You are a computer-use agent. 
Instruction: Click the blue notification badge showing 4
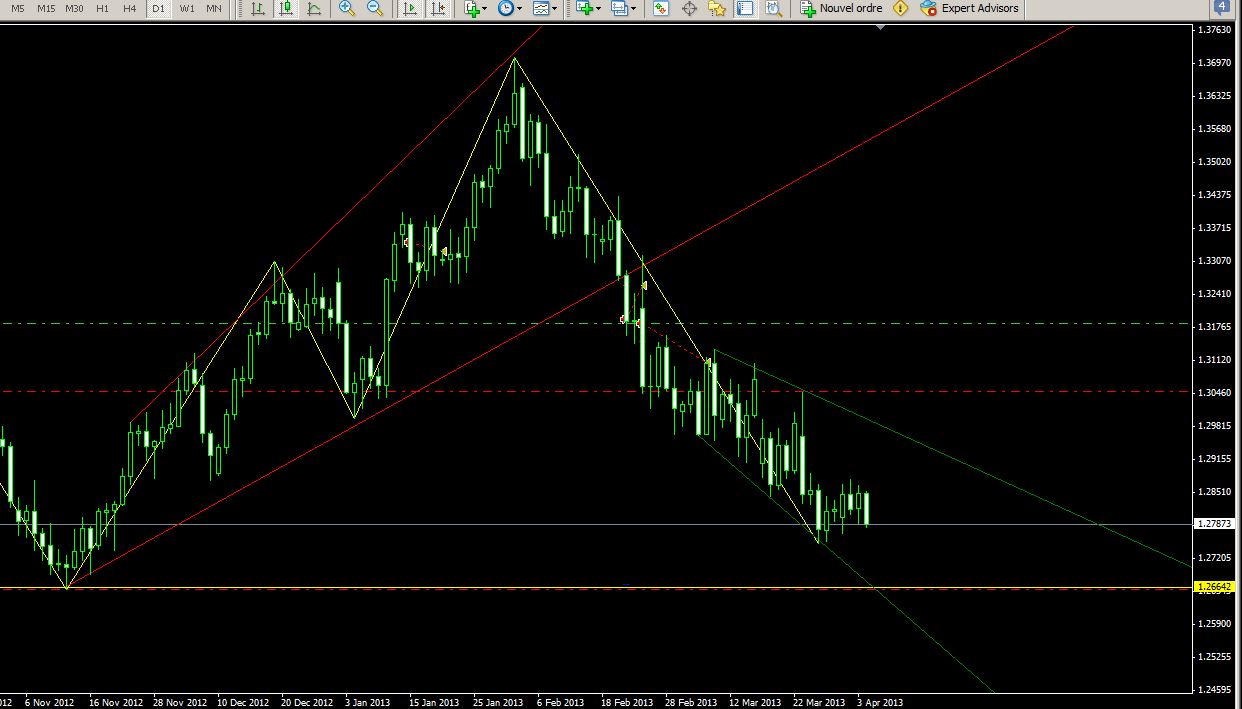(x=1223, y=7)
